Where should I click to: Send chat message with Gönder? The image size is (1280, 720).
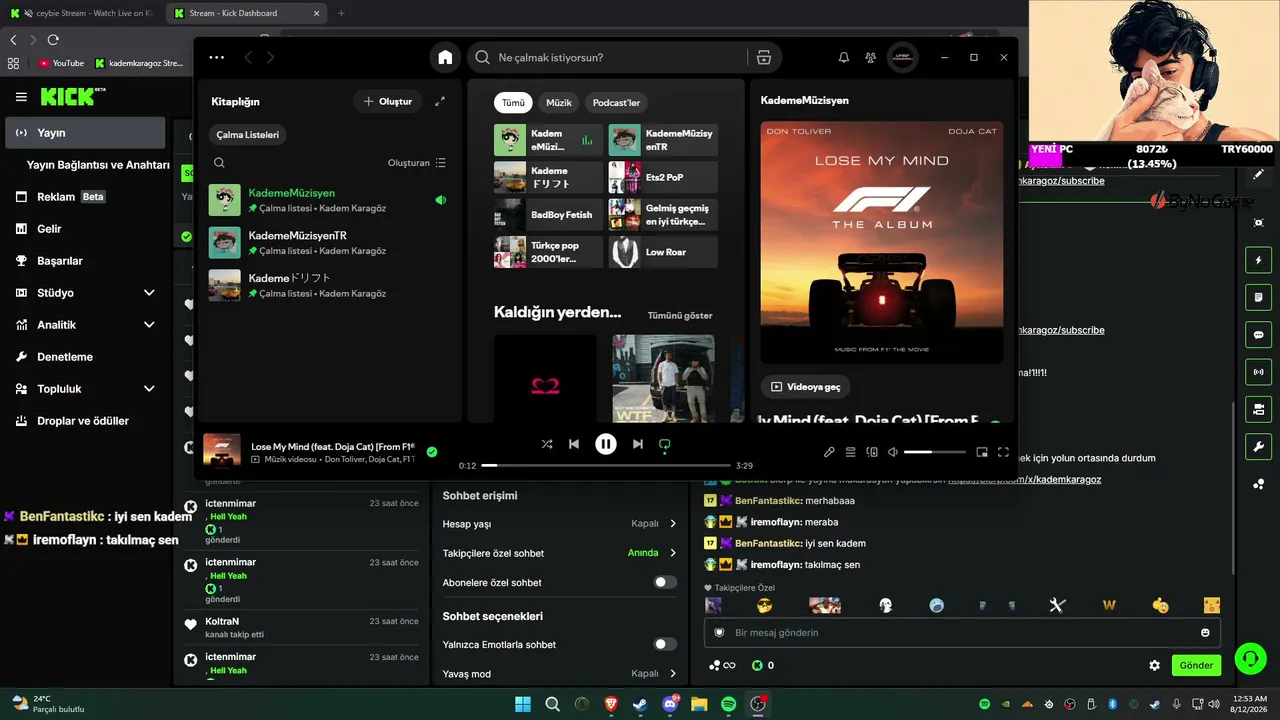pos(1196,665)
